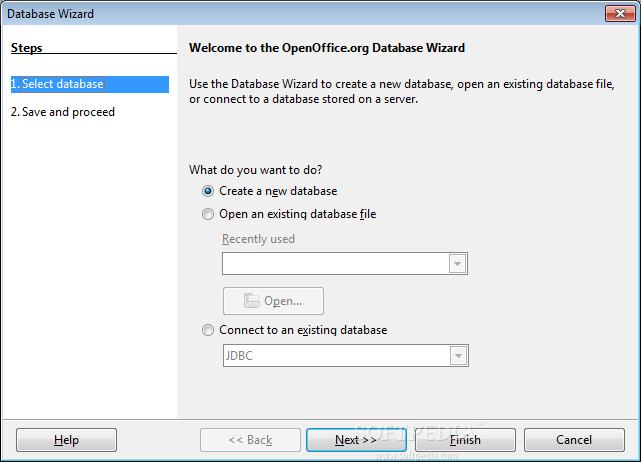Close the Database Wizard window
This screenshot has height=462, width=641.
(620, 13)
